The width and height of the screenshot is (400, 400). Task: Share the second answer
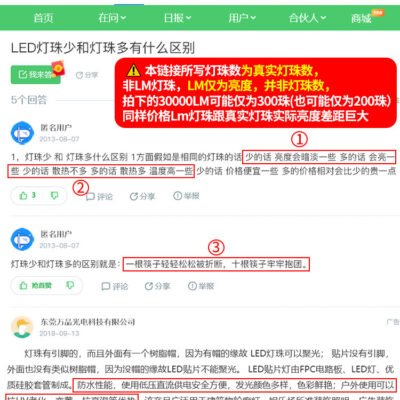[x=157, y=286]
